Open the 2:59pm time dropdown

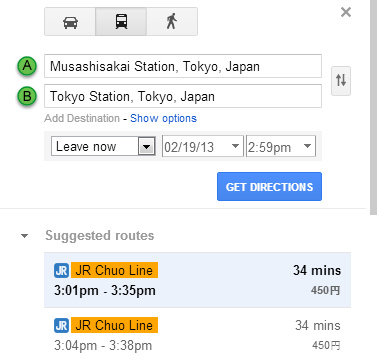(281, 146)
